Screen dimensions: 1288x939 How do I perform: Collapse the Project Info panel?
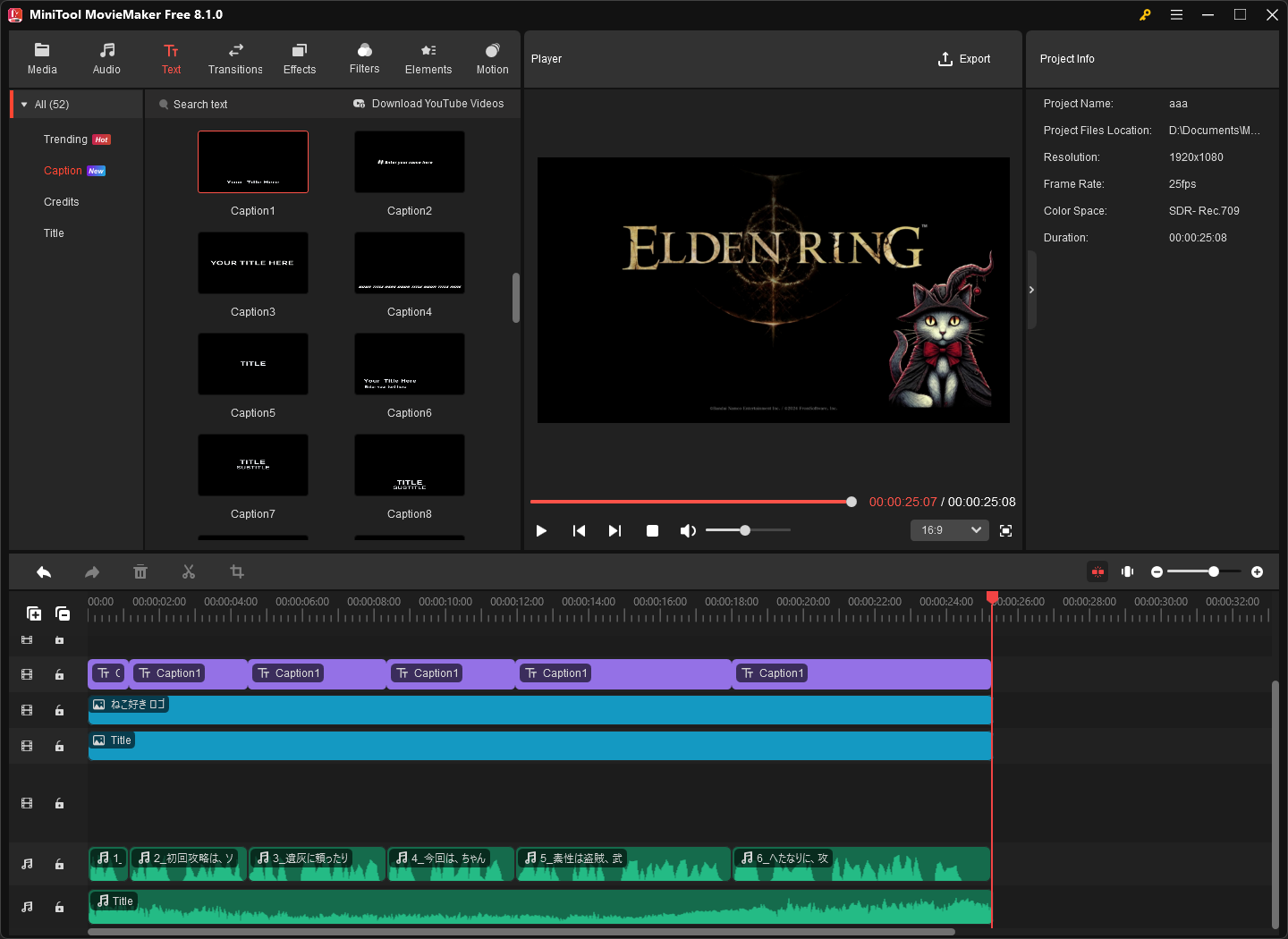[1031, 290]
